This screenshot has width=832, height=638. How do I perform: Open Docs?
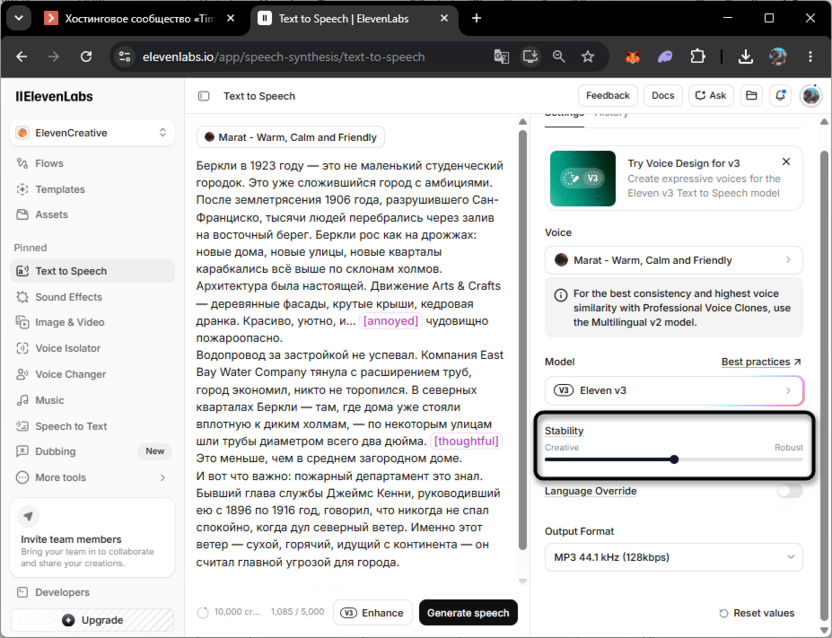(x=663, y=96)
